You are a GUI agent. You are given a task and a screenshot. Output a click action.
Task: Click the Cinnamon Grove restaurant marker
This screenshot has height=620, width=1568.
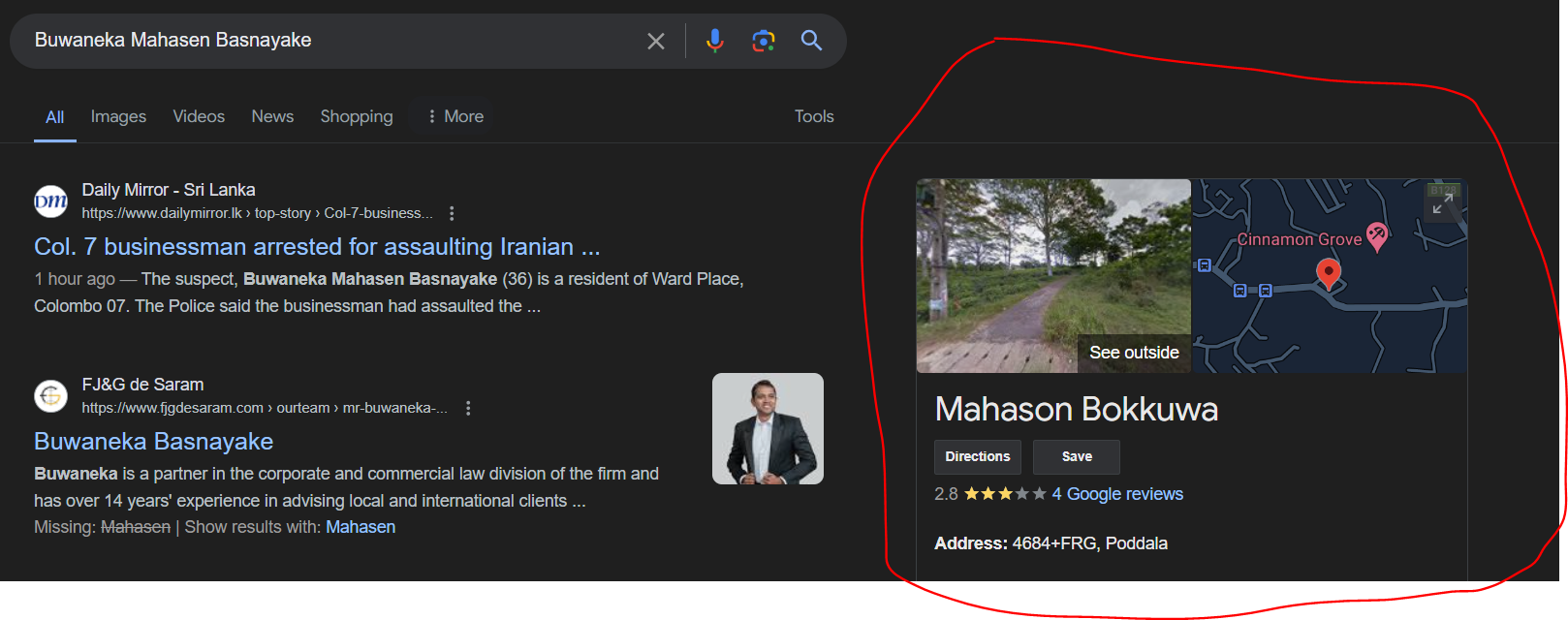pos(1376,236)
